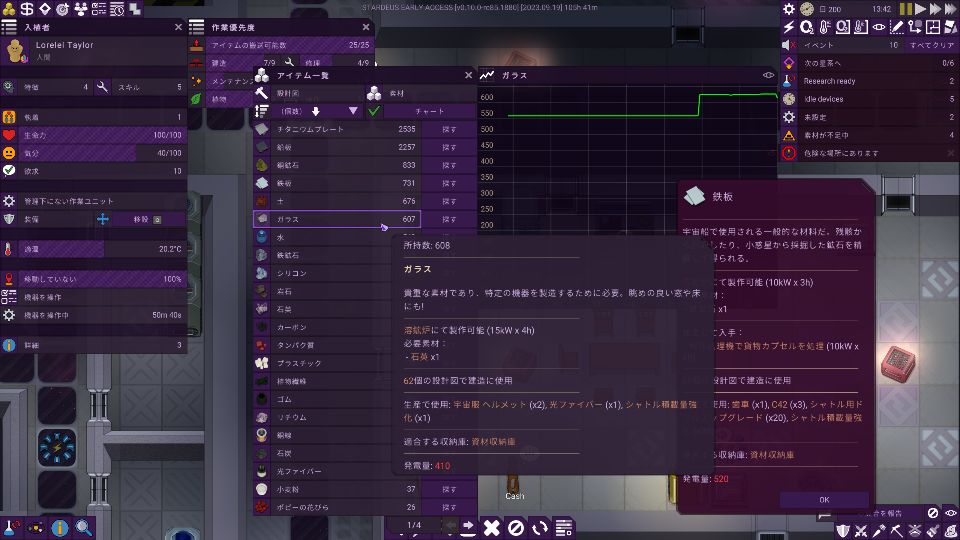
Task: Open the sort-order dropdown in item list
Action: (316, 111)
